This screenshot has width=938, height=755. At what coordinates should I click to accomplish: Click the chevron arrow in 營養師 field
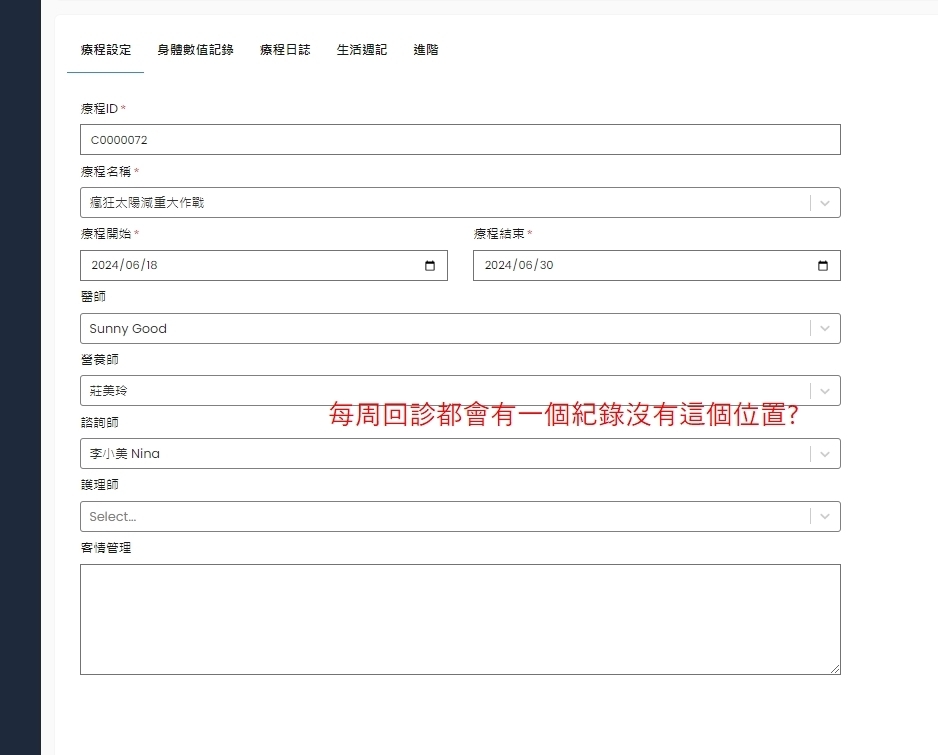click(825, 391)
